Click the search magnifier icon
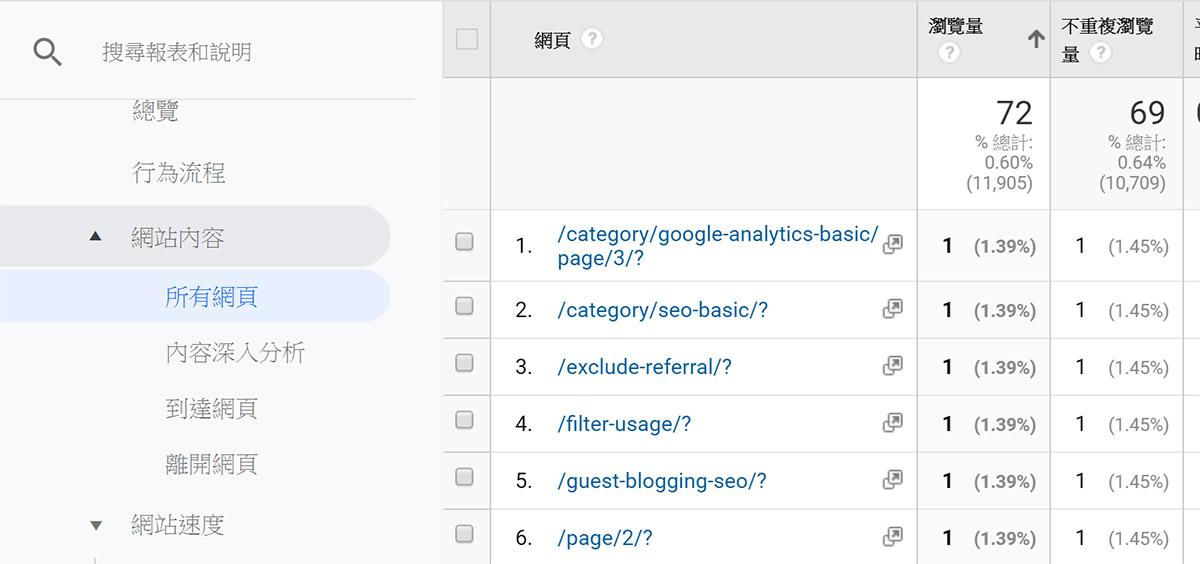This screenshot has height=564, width=1200. point(47,52)
